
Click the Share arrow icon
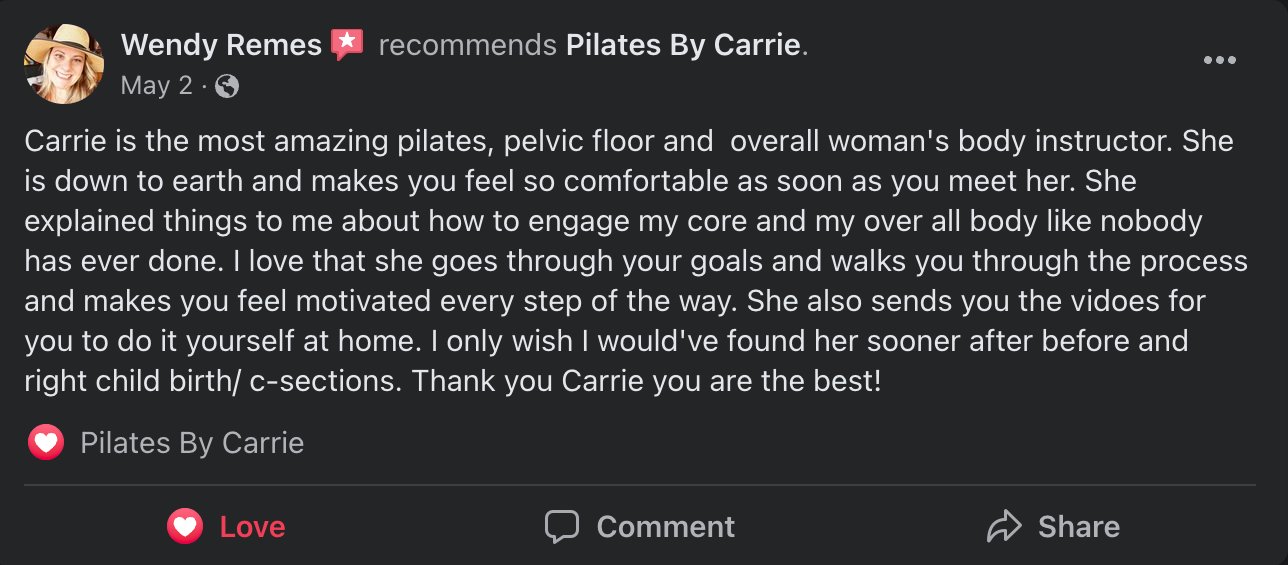coord(1003,526)
